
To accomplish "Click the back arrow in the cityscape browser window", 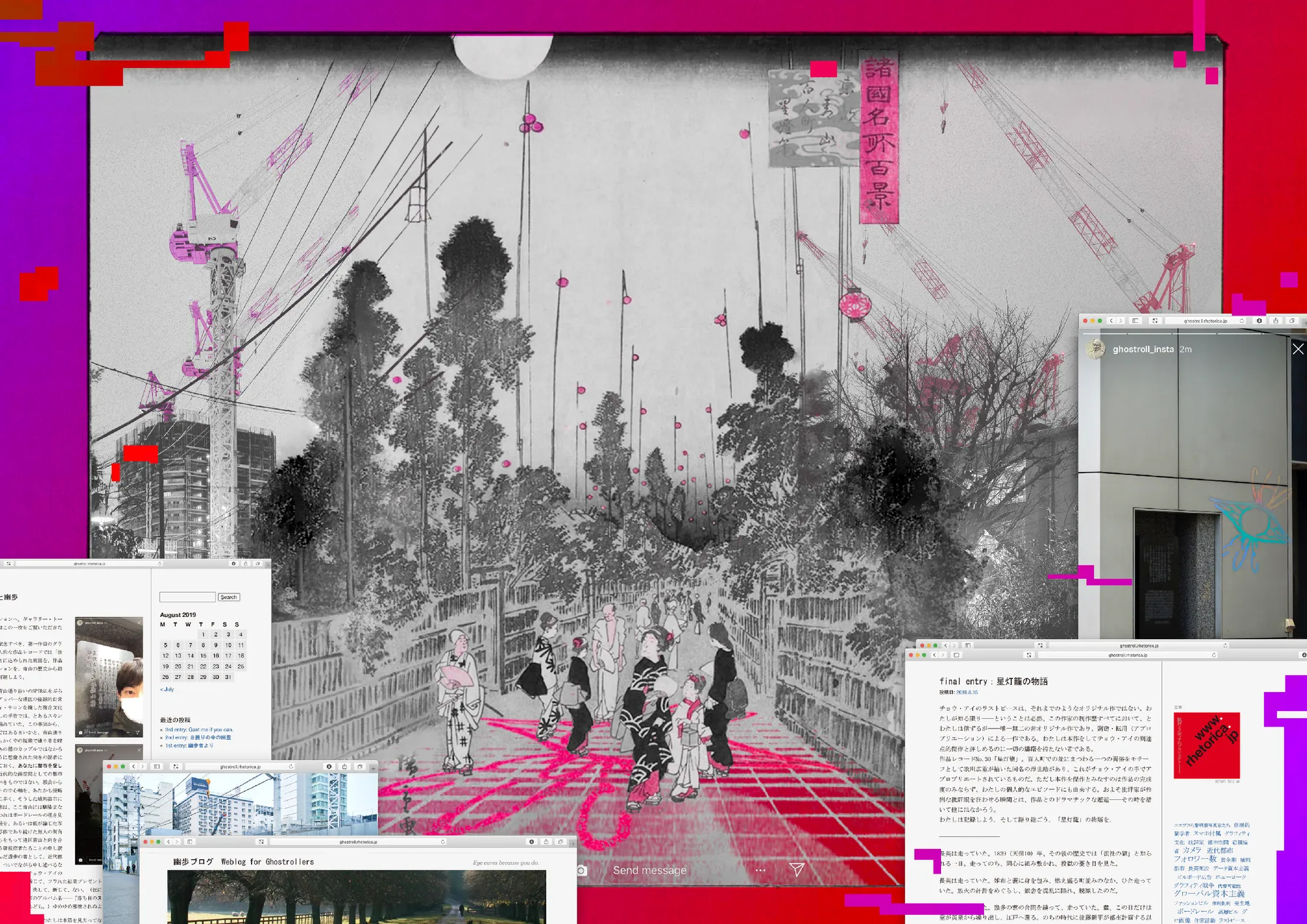I will [x=134, y=767].
